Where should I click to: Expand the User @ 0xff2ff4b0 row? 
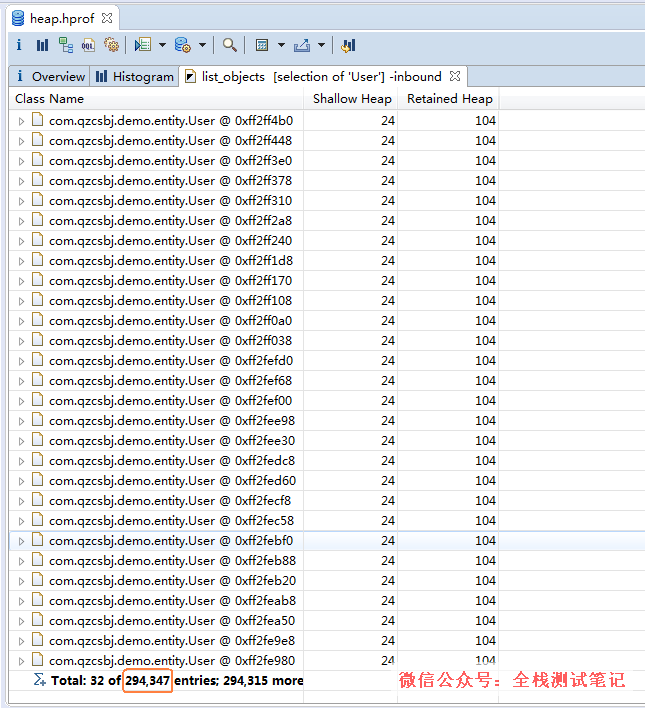coord(21,121)
